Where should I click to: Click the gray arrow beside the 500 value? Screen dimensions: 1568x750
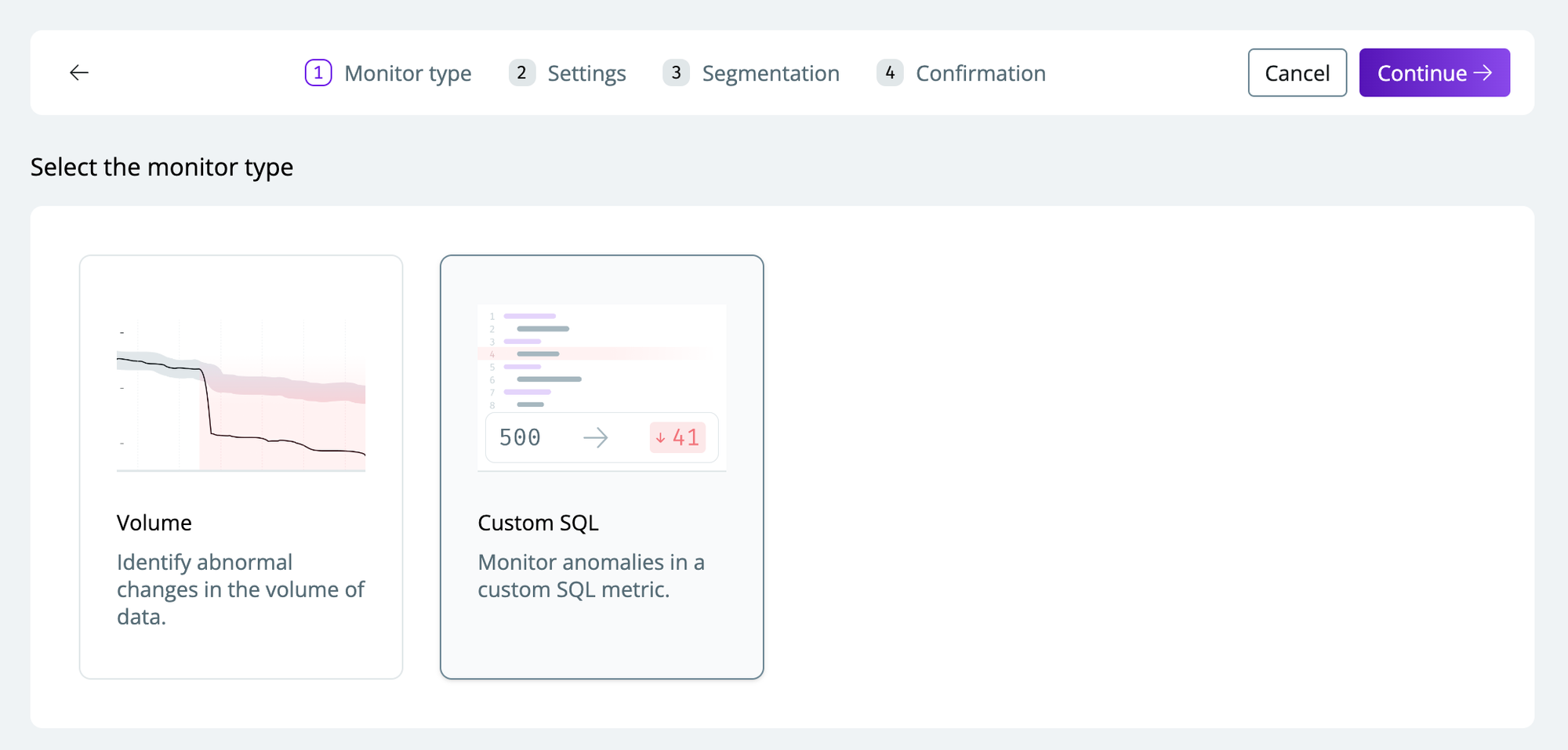tap(596, 437)
